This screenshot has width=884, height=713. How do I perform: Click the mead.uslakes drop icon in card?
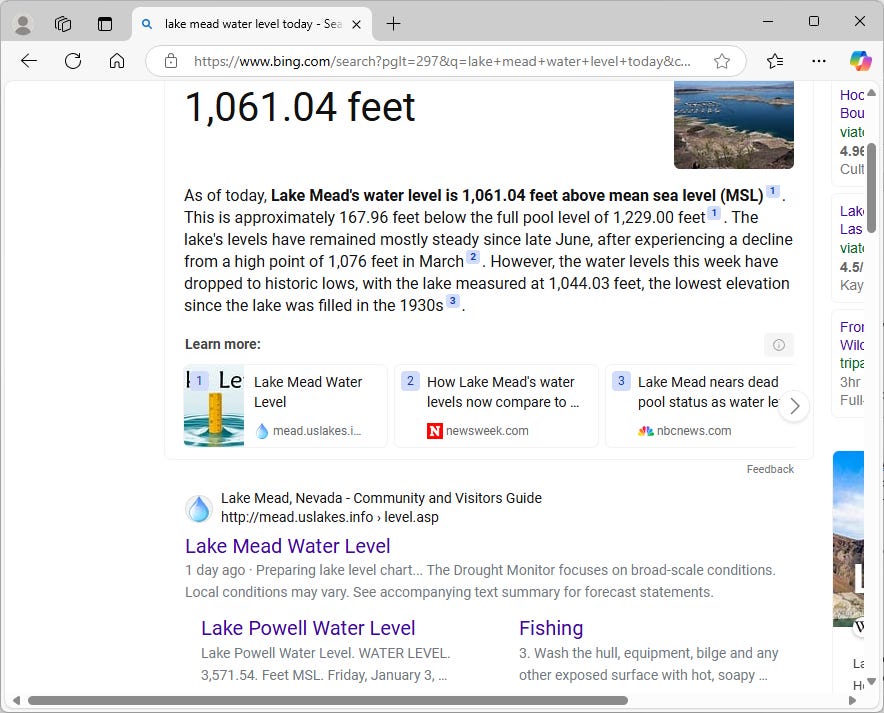[262, 431]
